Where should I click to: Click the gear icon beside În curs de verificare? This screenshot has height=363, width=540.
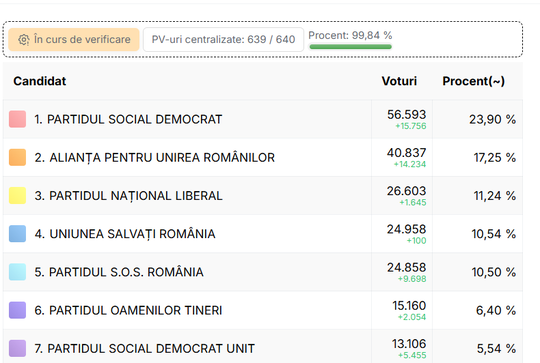click(x=23, y=40)
